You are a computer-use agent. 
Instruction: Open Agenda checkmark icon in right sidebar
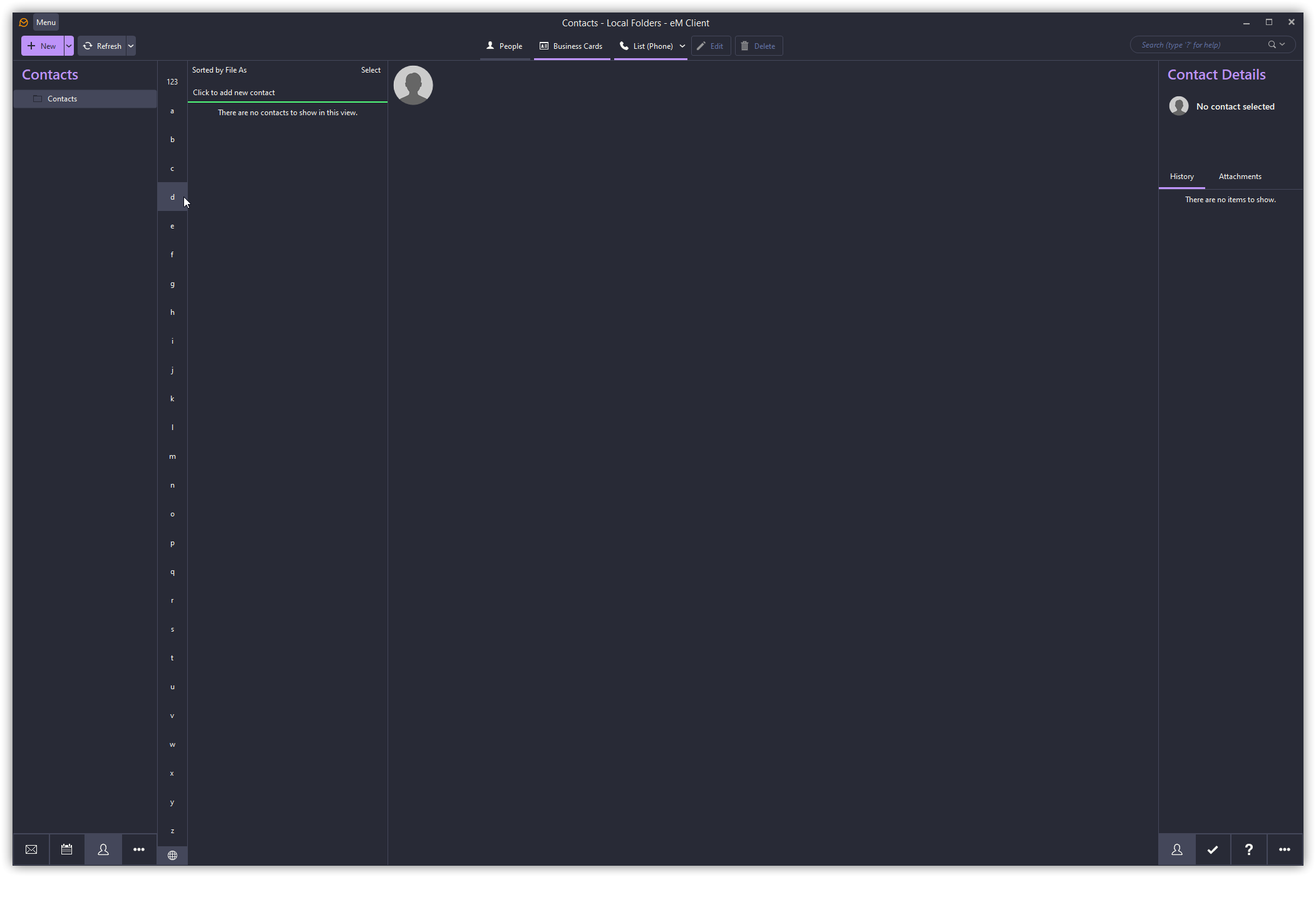[1213, 849]
